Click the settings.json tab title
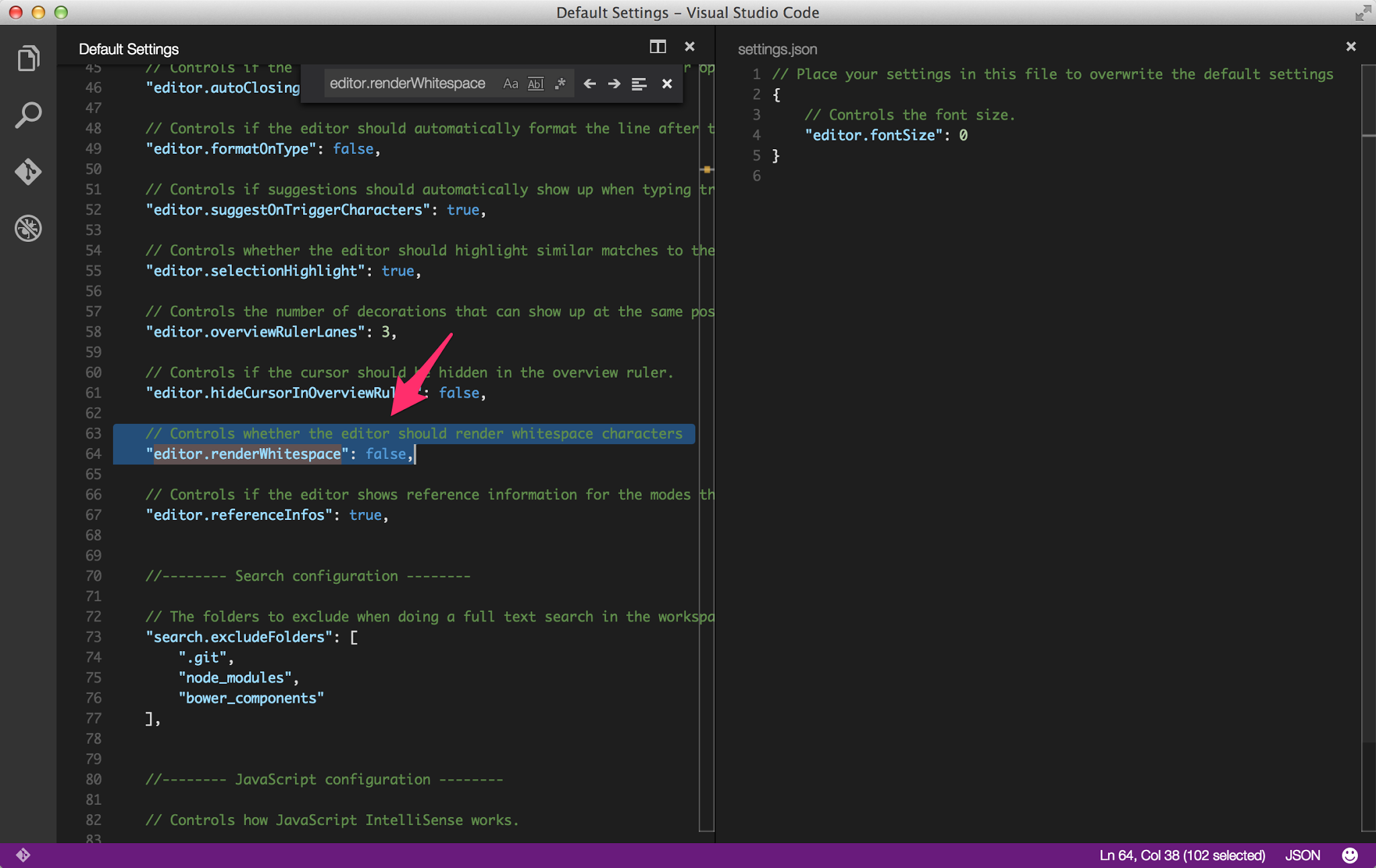This screenshot has height=868, width=1376. click(x=777, y=49)
